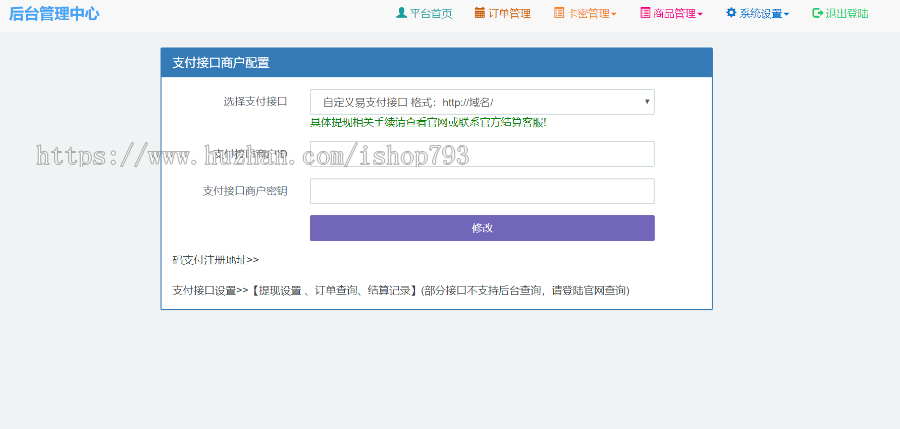
Task: Open the 选择支付接口 select box
Action: click(x=482, y=102)
